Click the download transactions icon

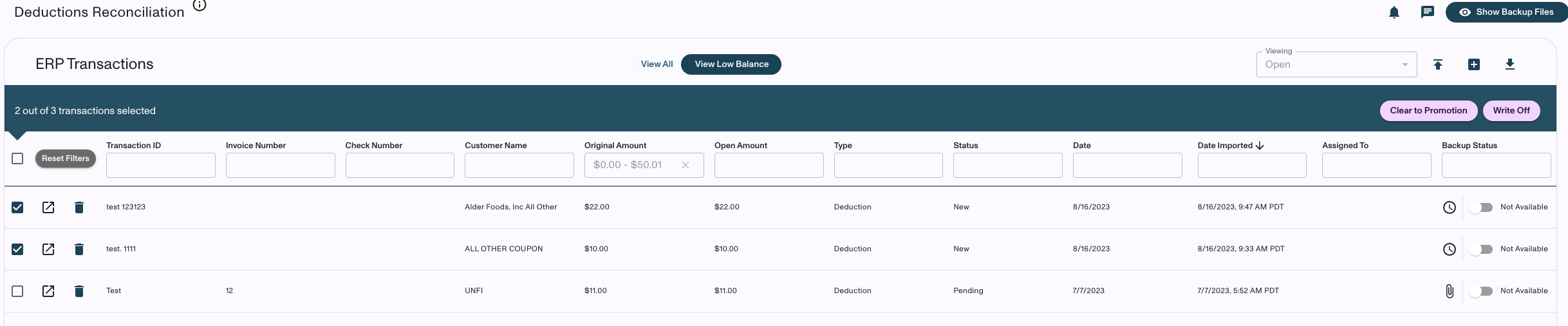coord(1510,64)
